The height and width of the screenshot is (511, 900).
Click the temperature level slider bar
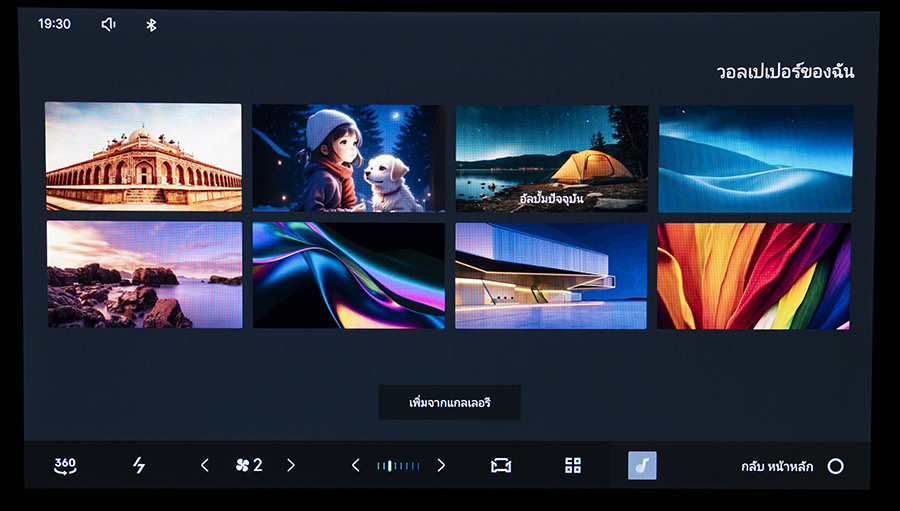pos(398,465)
